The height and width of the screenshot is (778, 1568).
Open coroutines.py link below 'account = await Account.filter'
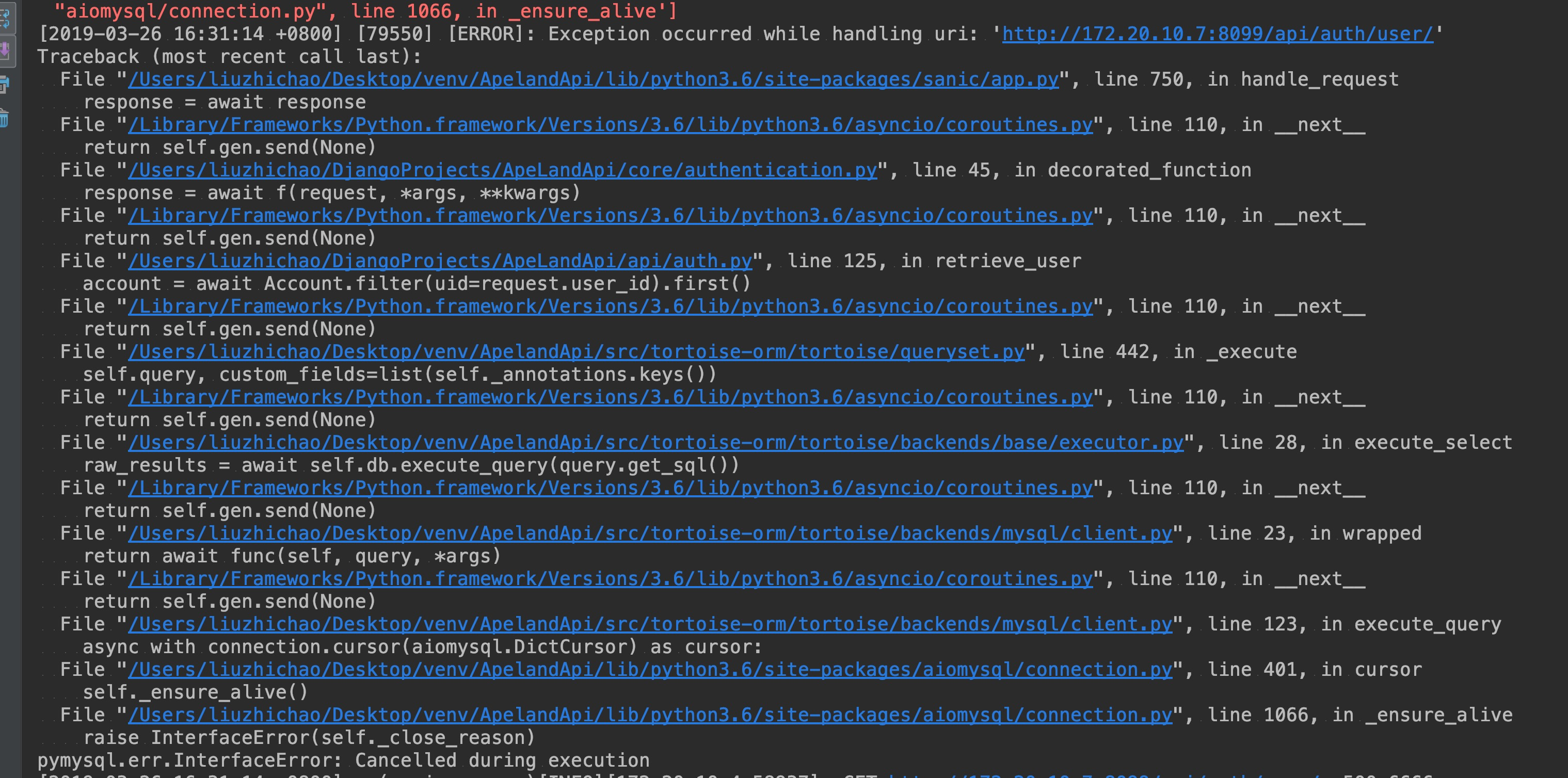(x=611, y=306)
